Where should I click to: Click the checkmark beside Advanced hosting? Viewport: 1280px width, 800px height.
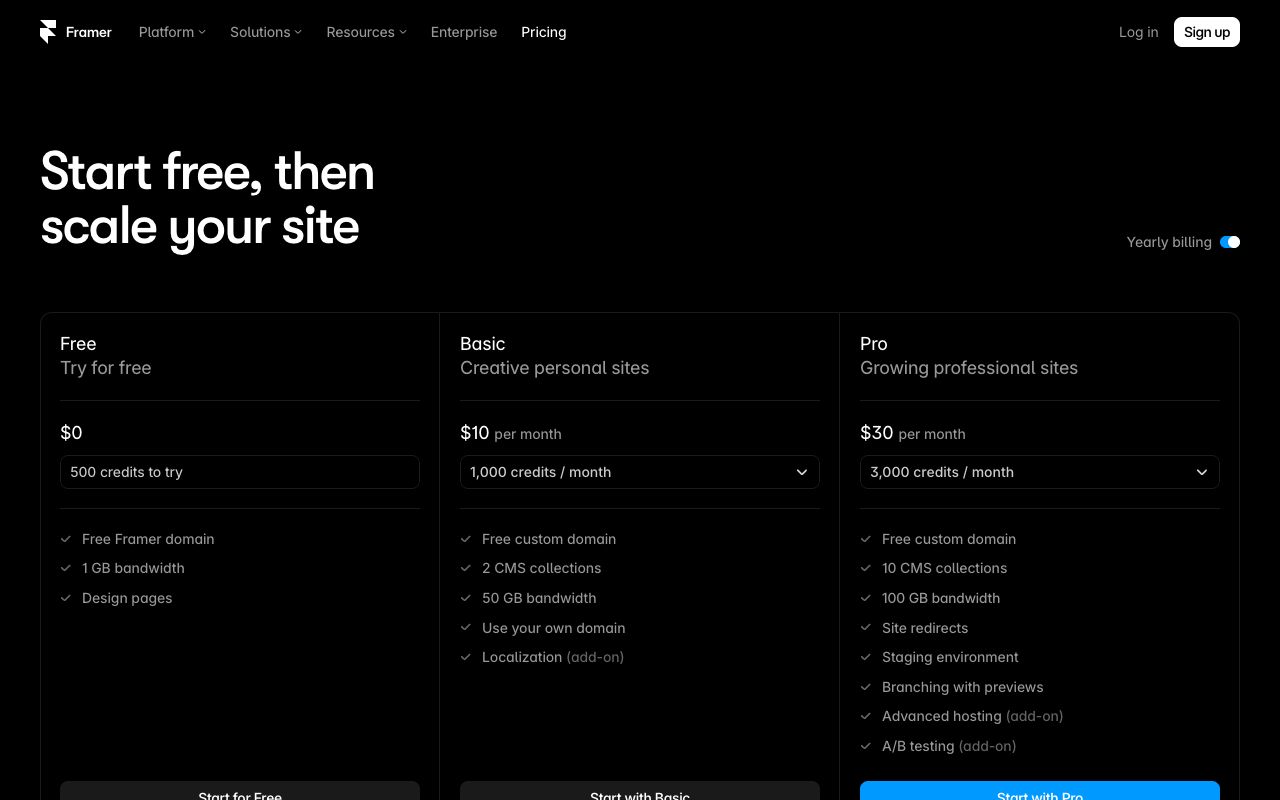point(866,716)
